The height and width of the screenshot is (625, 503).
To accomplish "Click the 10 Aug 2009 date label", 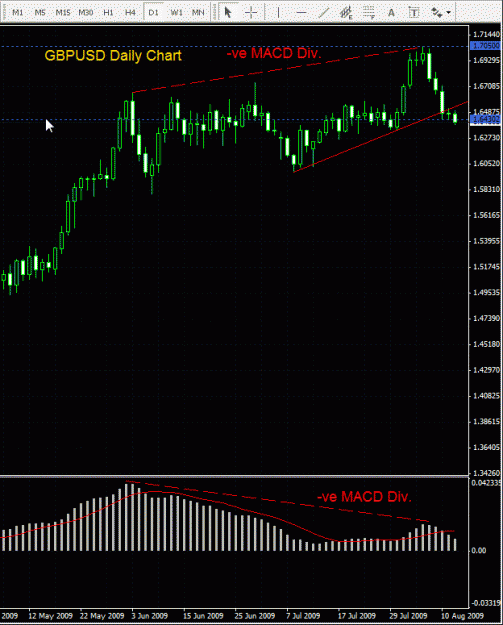I will pyautogui.click(x=462, y=616).
